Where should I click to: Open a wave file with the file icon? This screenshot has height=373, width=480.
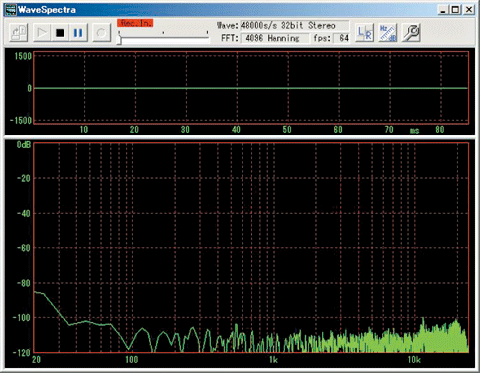(19, 33)
